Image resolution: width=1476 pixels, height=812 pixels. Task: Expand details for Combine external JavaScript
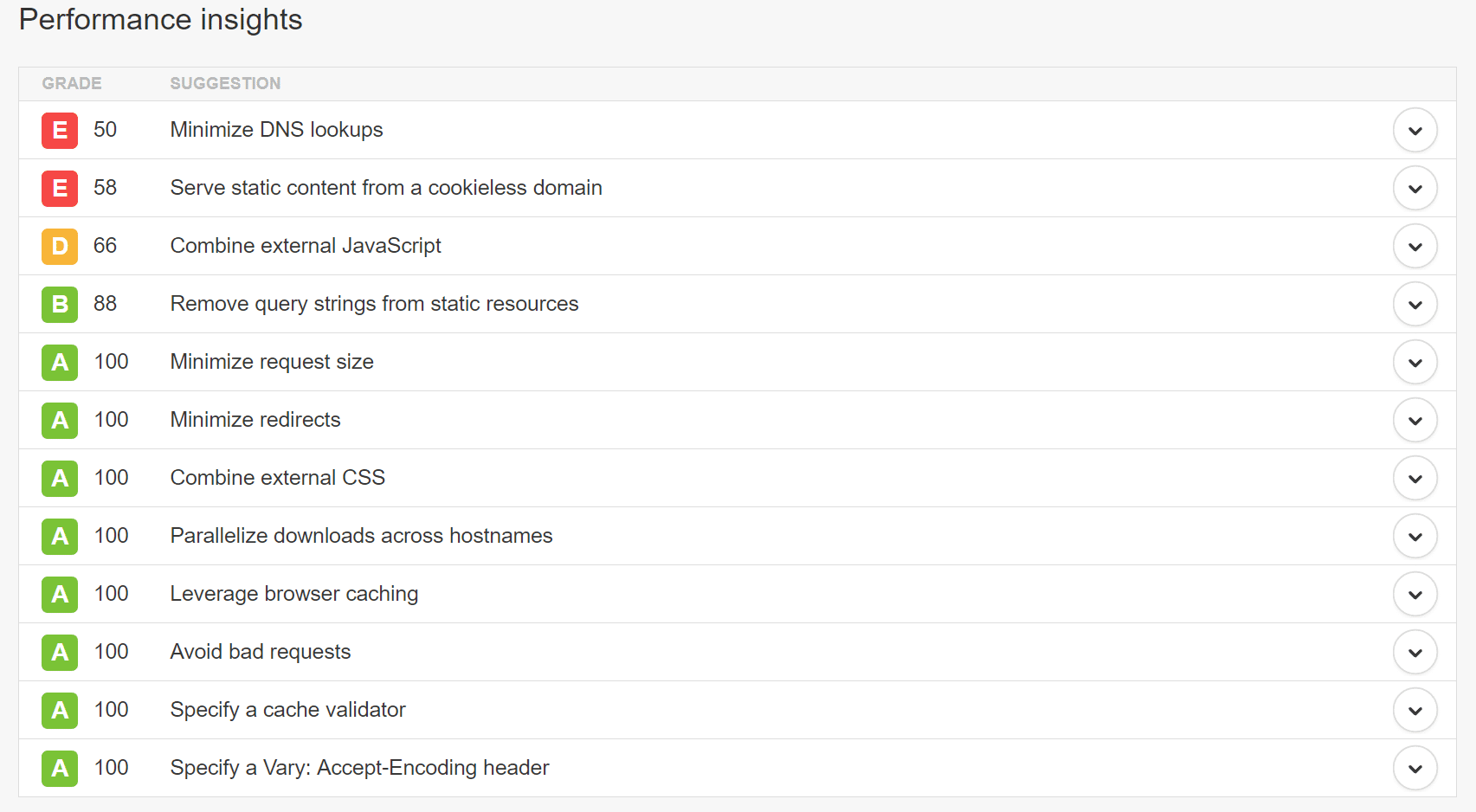(1415, 246)
